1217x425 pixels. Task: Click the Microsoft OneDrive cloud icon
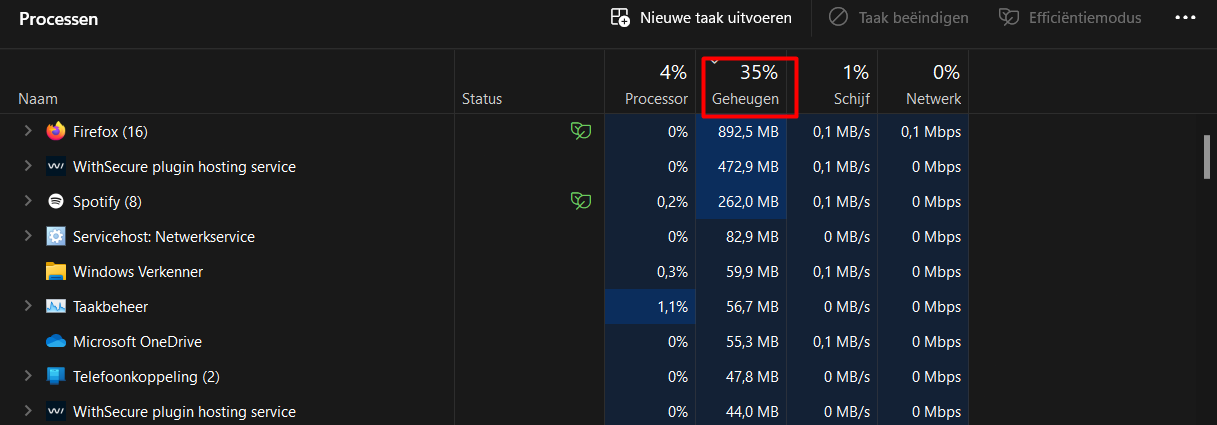click(56, 341)
